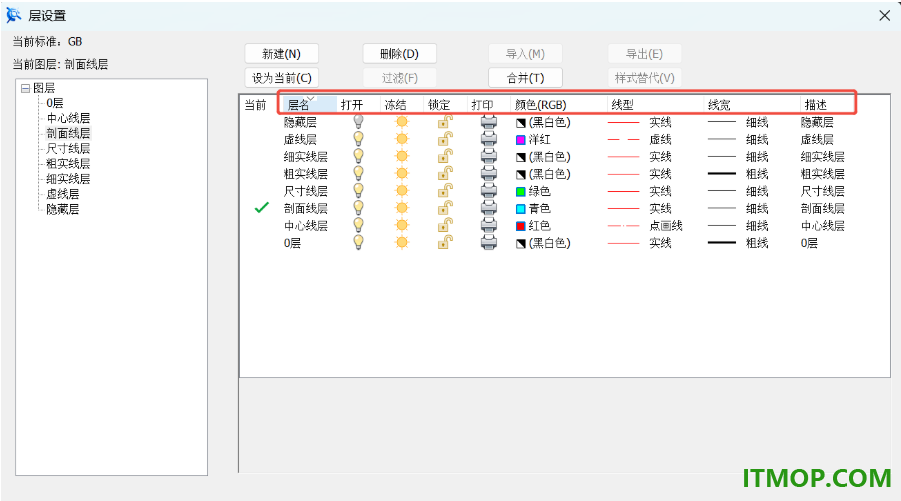Toggle light bulb for 细实线层 row

click(x=358, y=156)
